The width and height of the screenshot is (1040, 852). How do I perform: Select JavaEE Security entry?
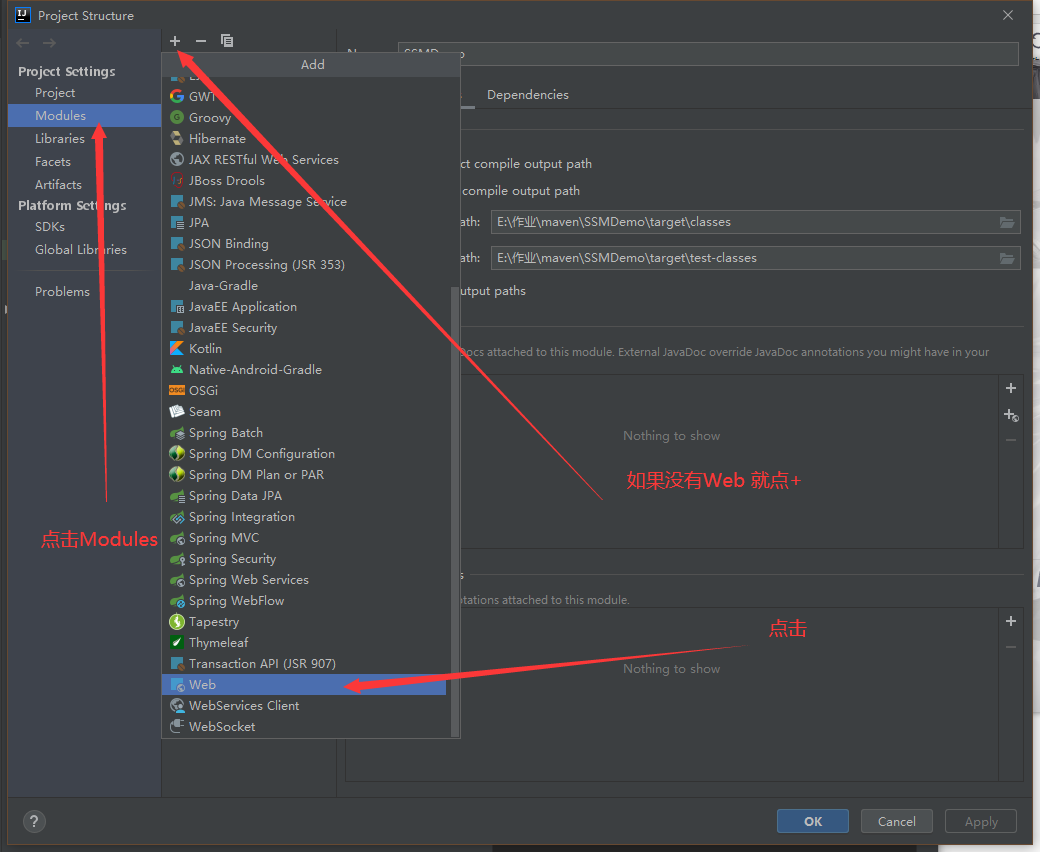(304, 328)
